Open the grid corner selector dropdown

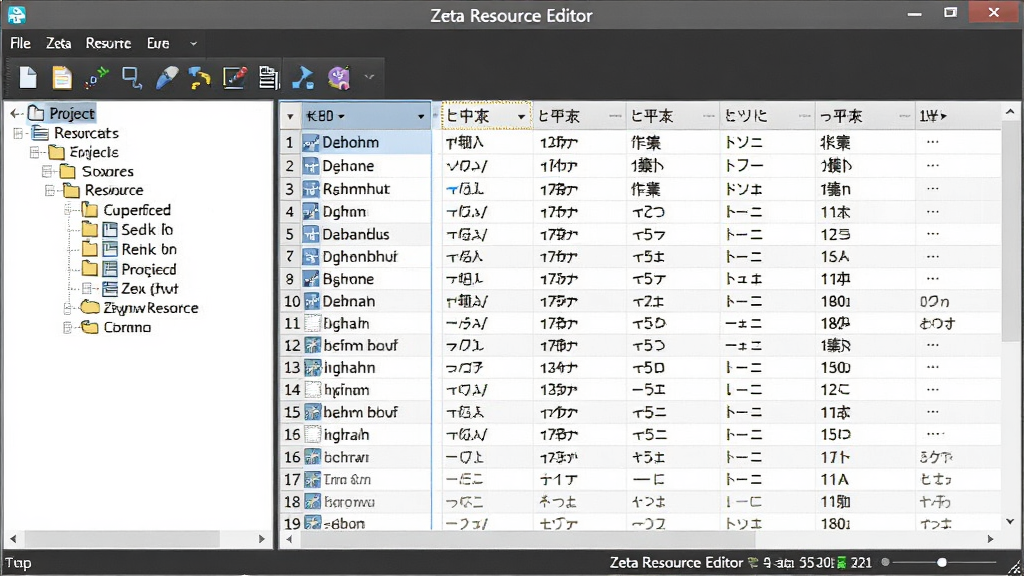coord(290,117)
